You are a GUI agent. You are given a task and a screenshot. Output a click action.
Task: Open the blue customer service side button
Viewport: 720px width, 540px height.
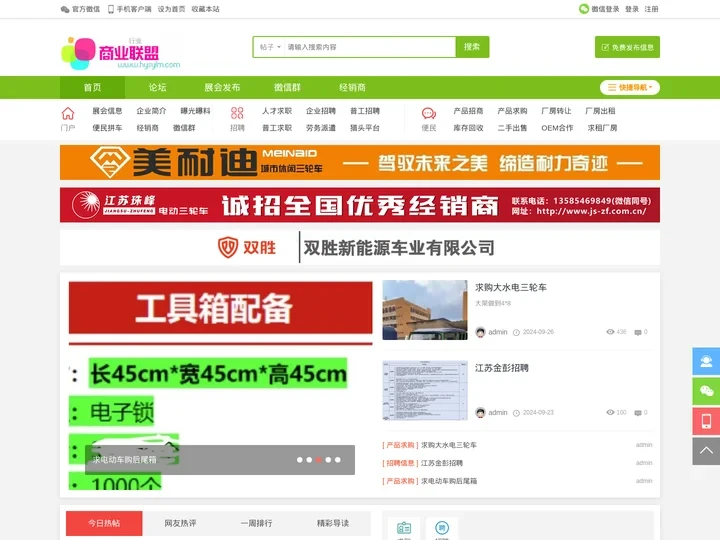(x=706, y=361)
